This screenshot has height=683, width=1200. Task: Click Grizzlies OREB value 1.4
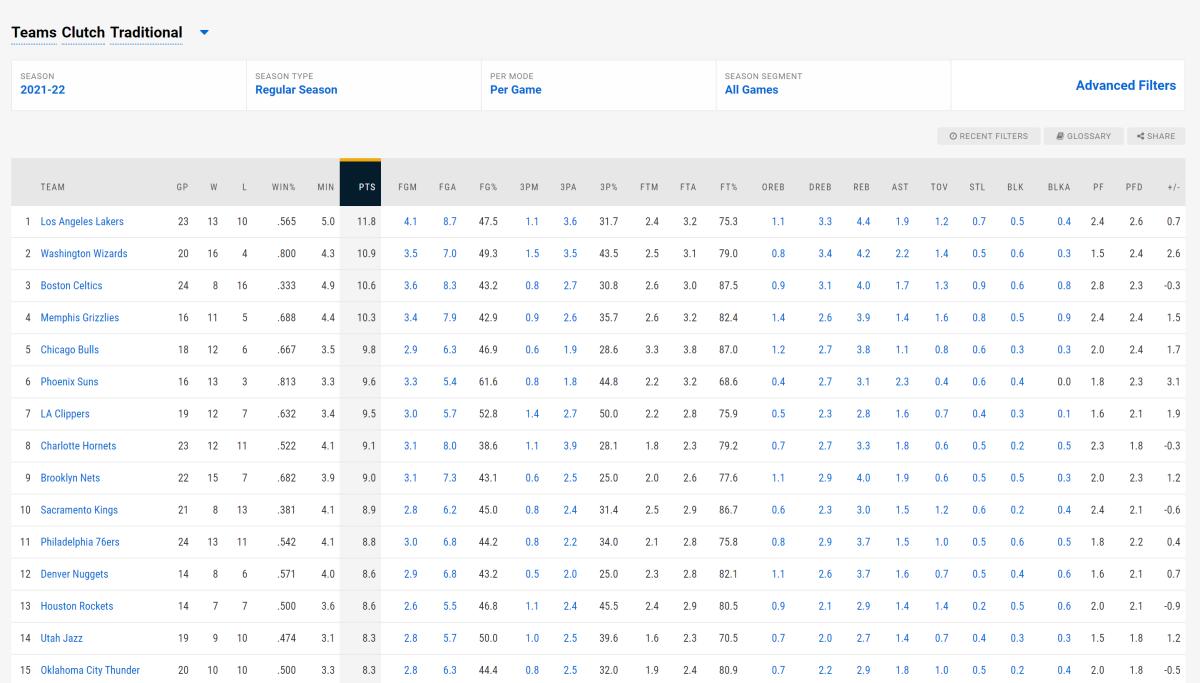(x=778, y=318)
